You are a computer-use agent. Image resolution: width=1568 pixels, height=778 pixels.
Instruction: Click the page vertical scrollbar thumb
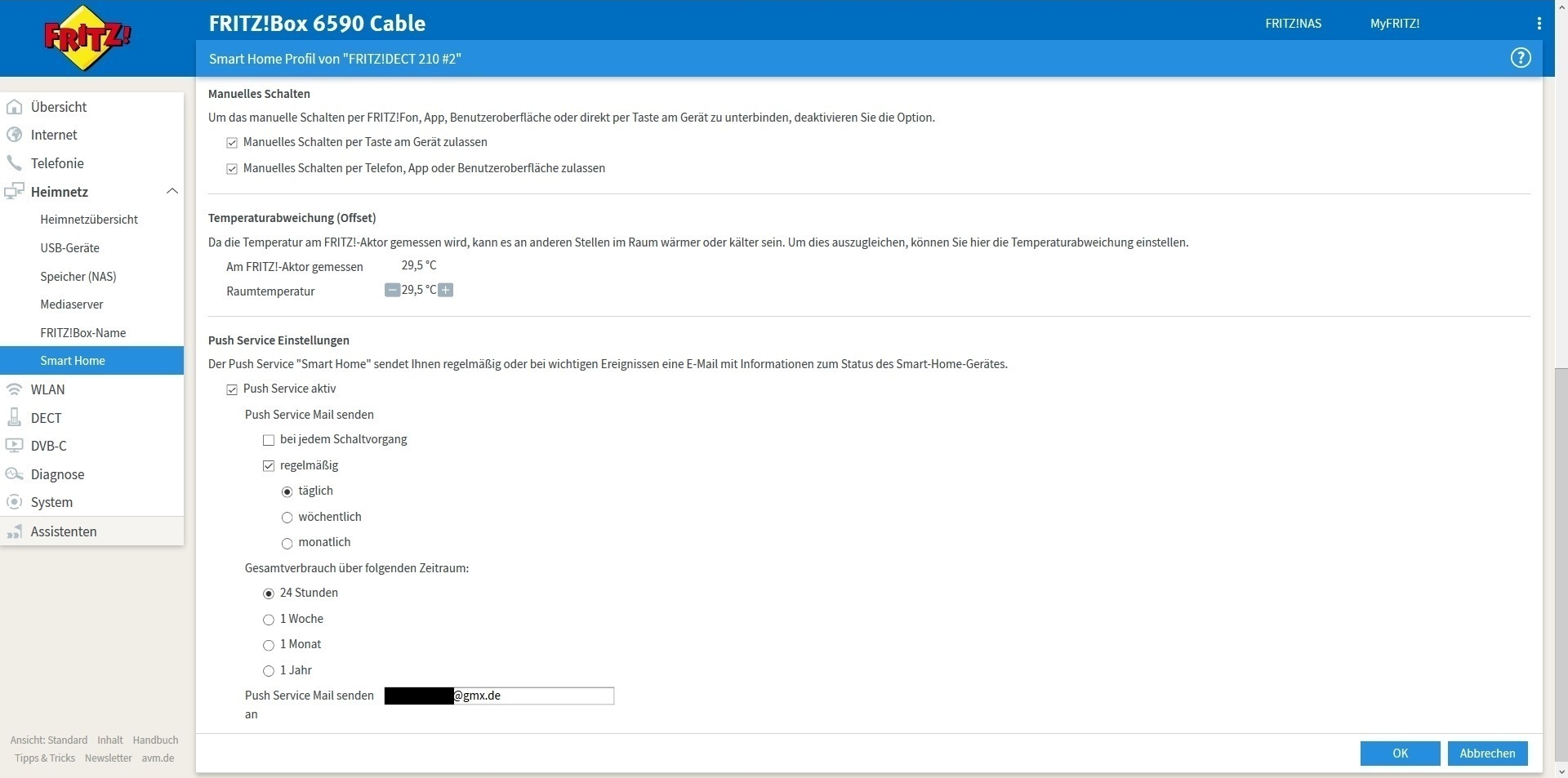1561,565
